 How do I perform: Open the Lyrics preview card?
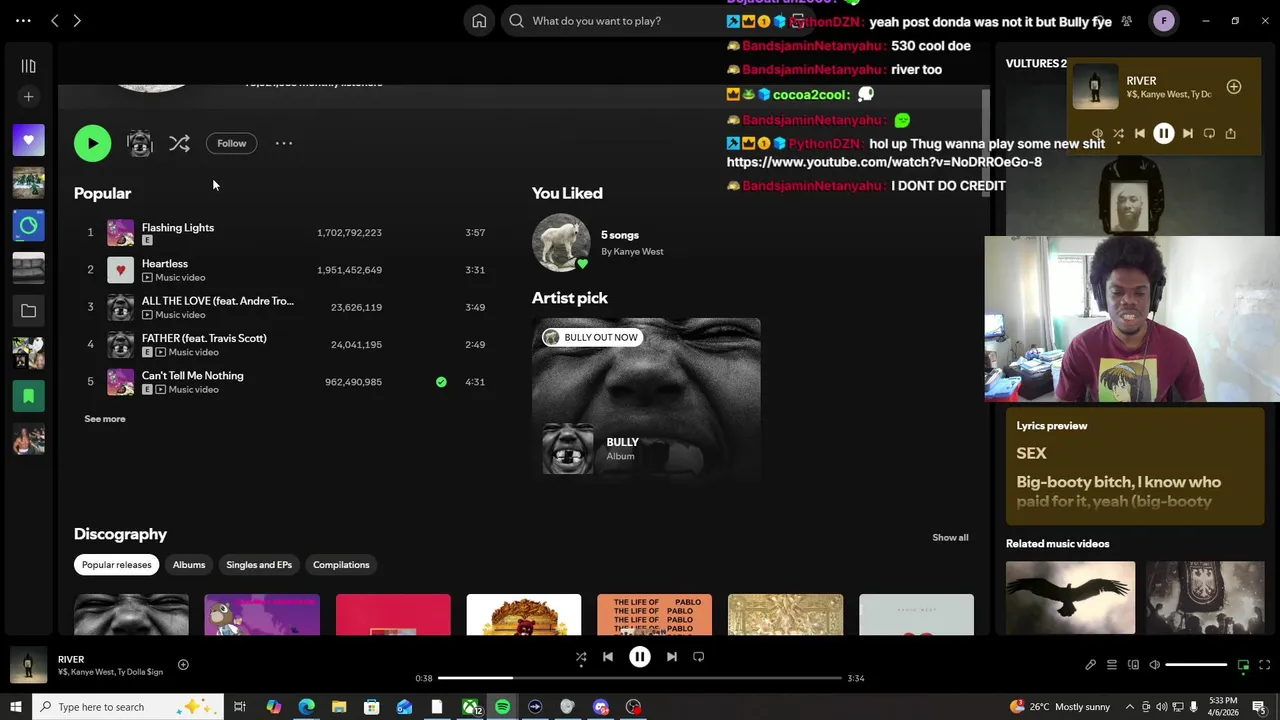coord(1135,466)
